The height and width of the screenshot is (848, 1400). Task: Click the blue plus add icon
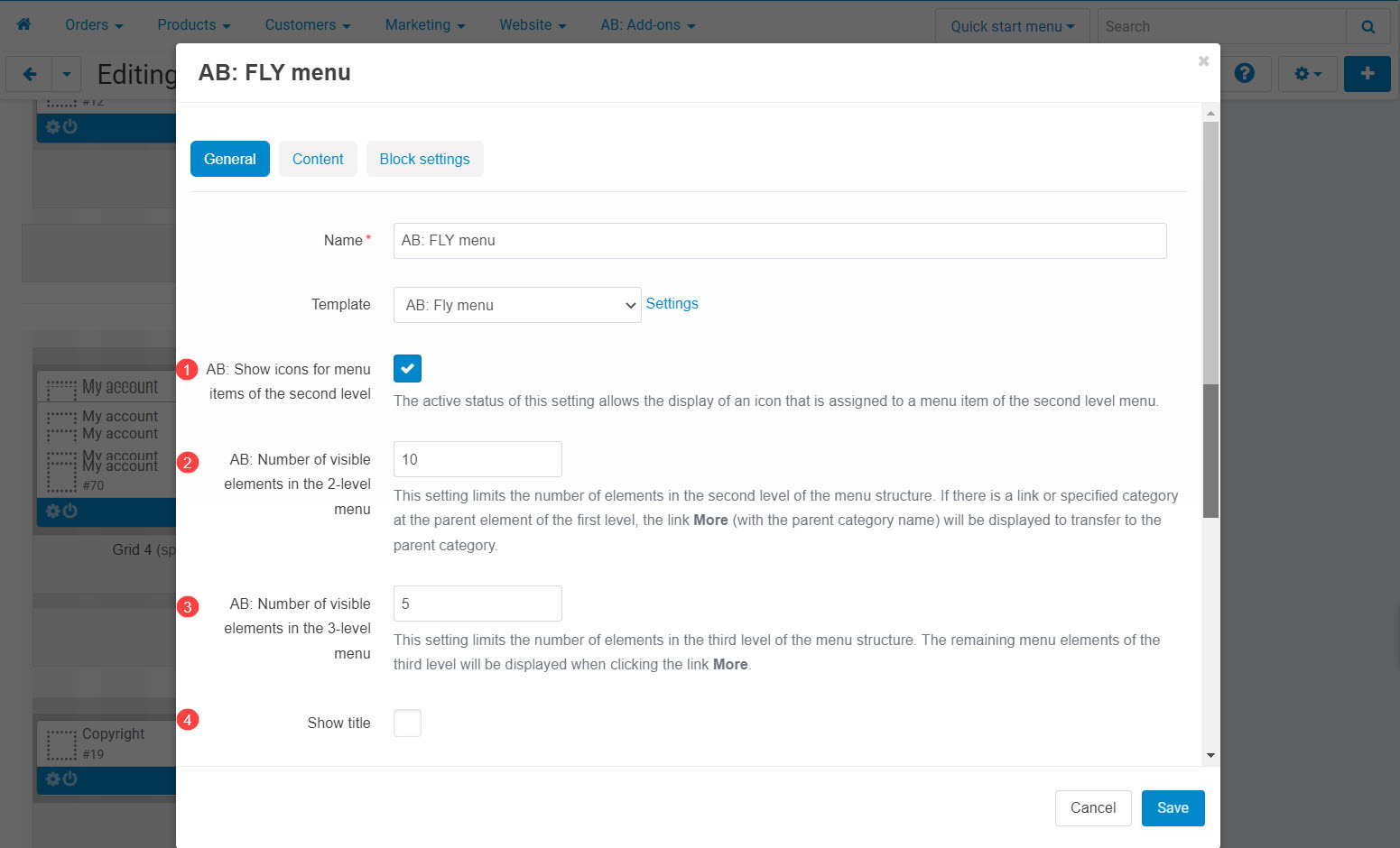click(x=1367, y=74)
